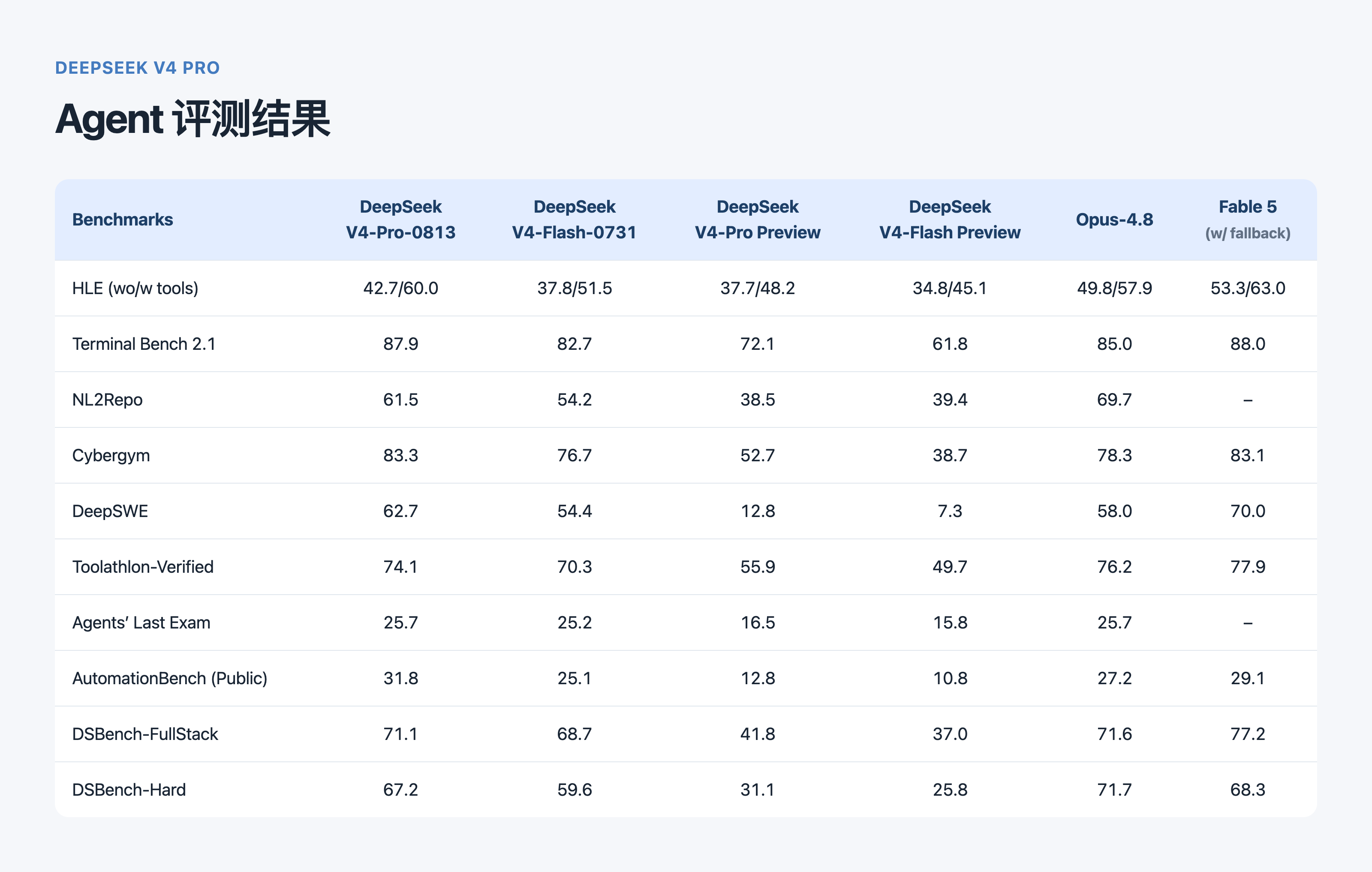
Task: Select the DeepSWE value "62.7"
Action: pyautogui.click(x=400, y=511)
